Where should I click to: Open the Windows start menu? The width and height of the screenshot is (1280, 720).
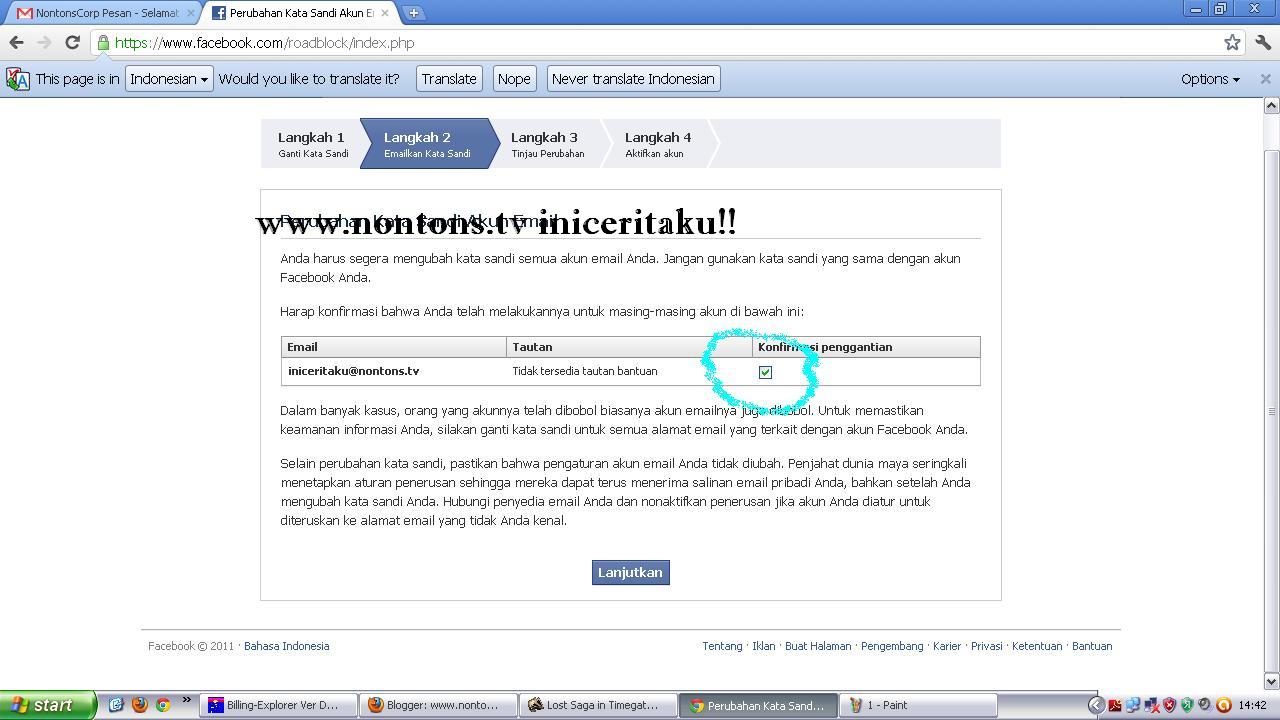point(48,705)
